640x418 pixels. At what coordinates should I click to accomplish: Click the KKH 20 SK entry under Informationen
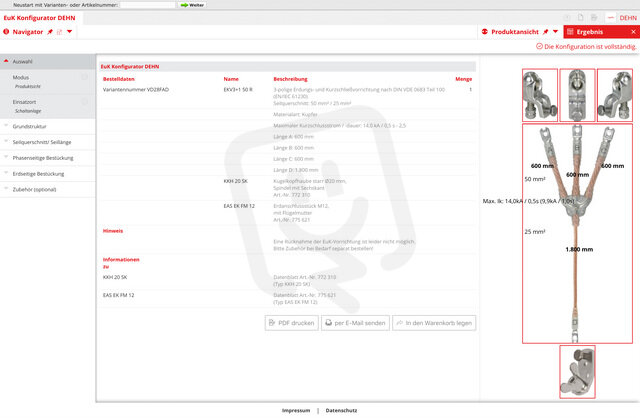click(115, 277)
